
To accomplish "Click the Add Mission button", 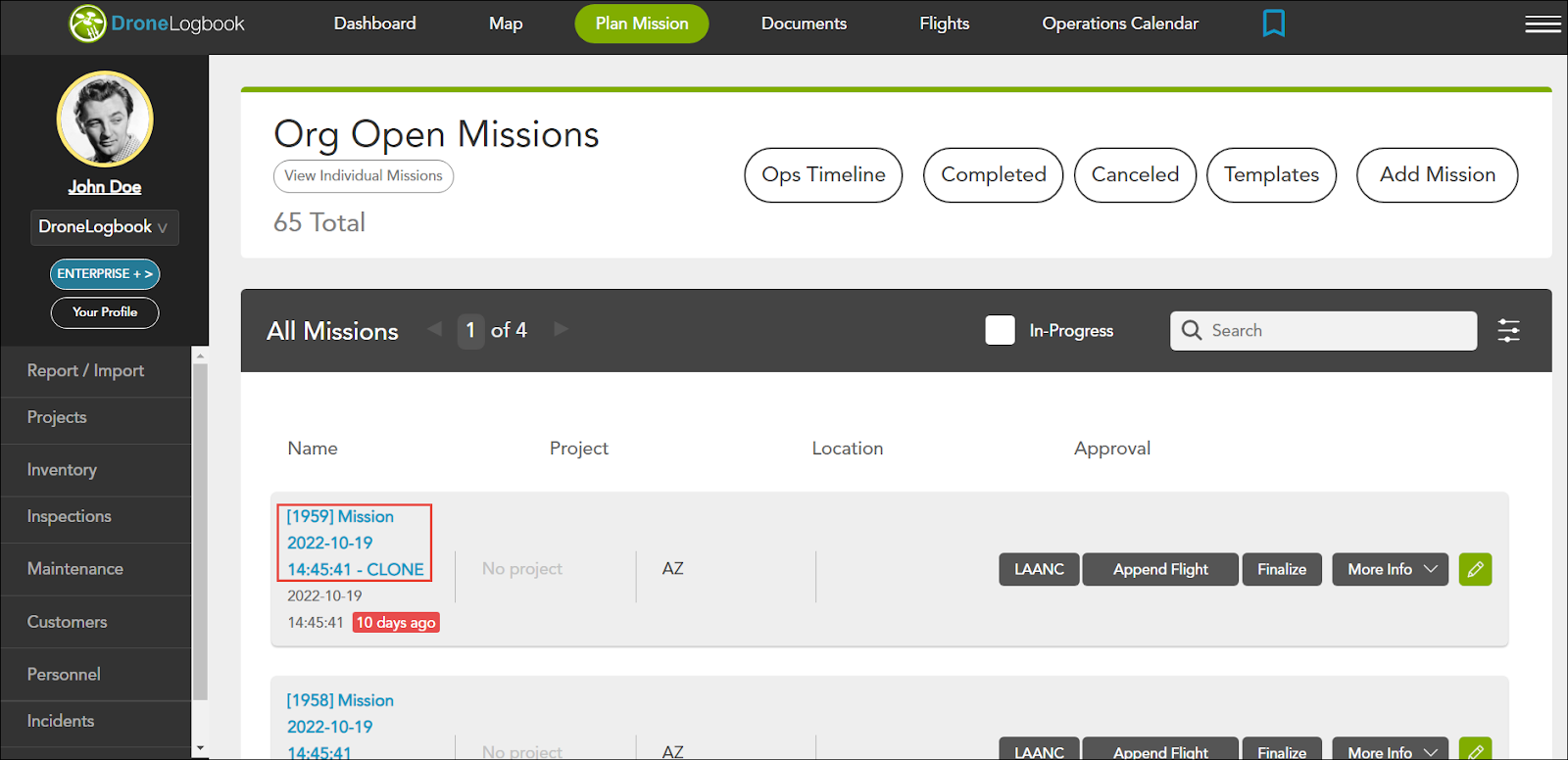I will [x=1437, y=175].
